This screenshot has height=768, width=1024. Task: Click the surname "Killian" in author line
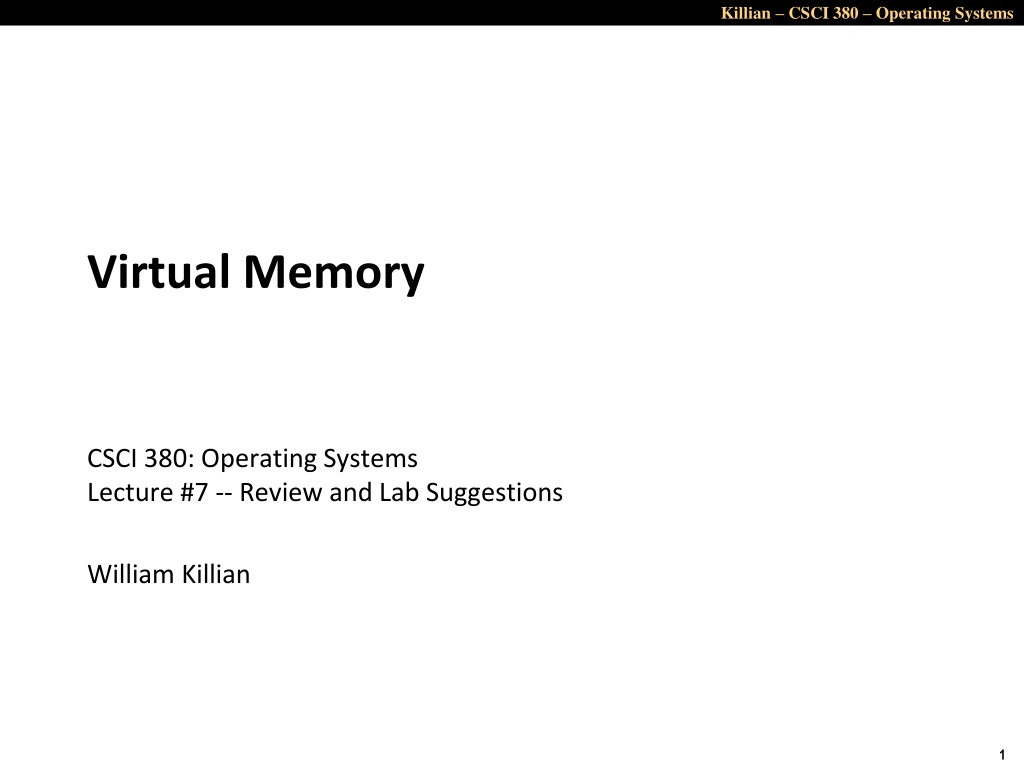[214, 574]
